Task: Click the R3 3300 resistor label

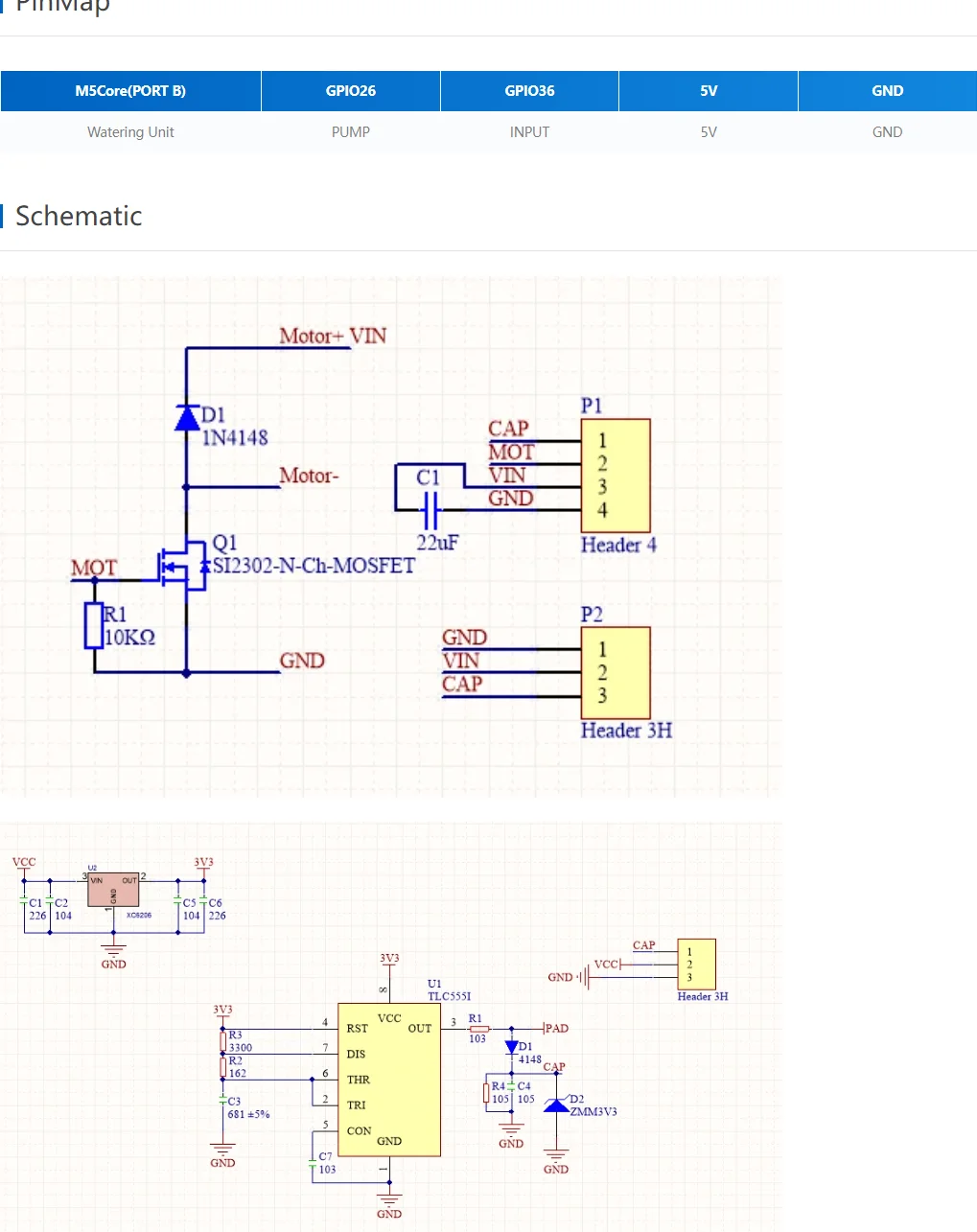Action: point(241,1041)
